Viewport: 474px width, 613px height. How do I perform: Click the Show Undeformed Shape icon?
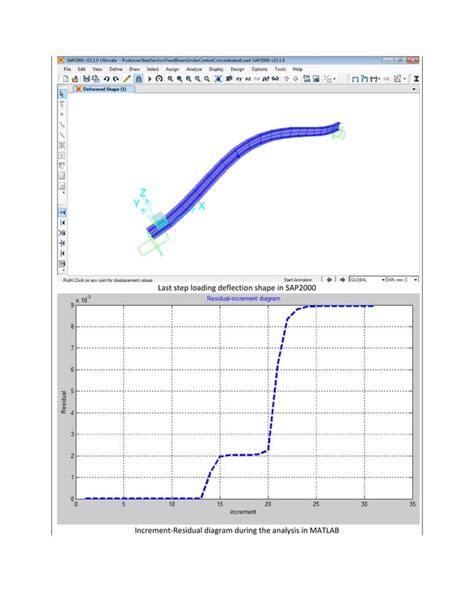point(355,79)
